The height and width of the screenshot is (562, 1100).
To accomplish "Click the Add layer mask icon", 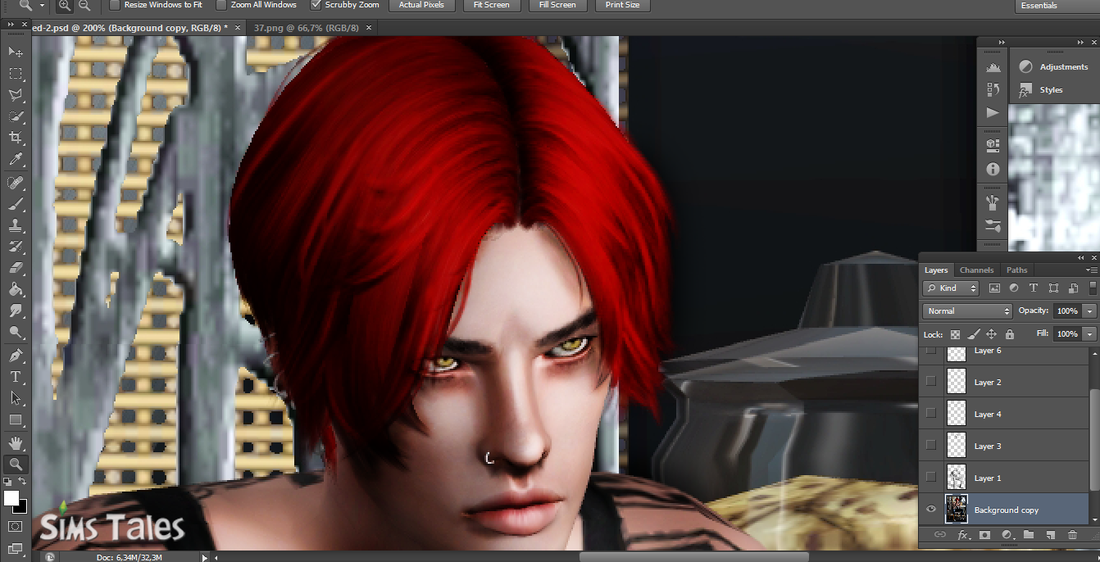I will (984, 535).
